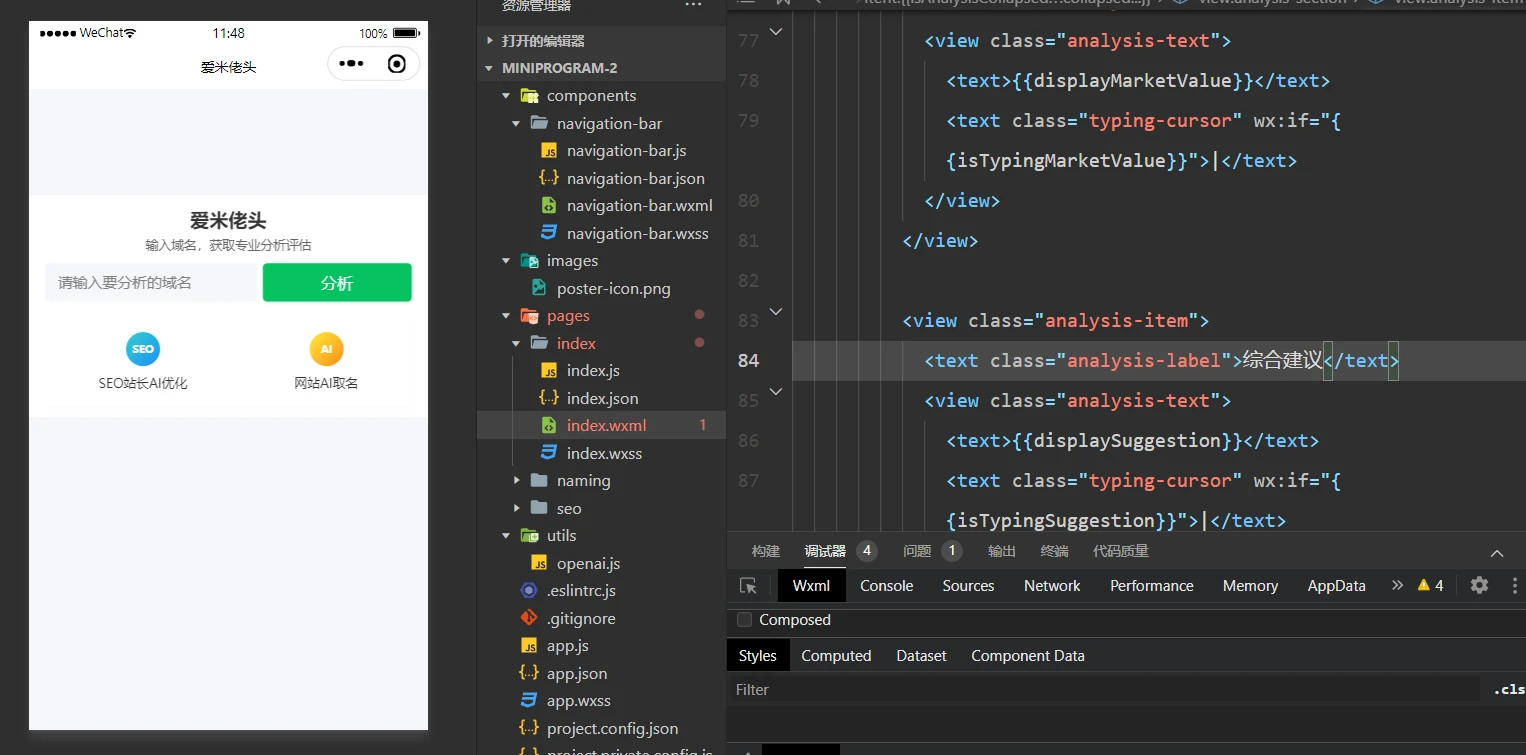Click the SEO站长AI优化 round icon

pyautogui.click(x=143, y=349)
